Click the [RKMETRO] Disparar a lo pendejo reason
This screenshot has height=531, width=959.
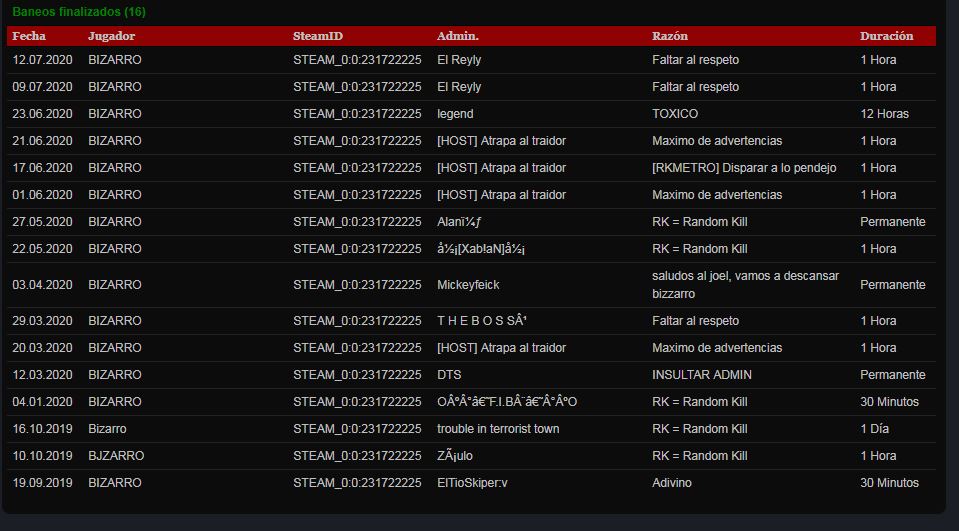pyautogui.click(x=744, y=168)
